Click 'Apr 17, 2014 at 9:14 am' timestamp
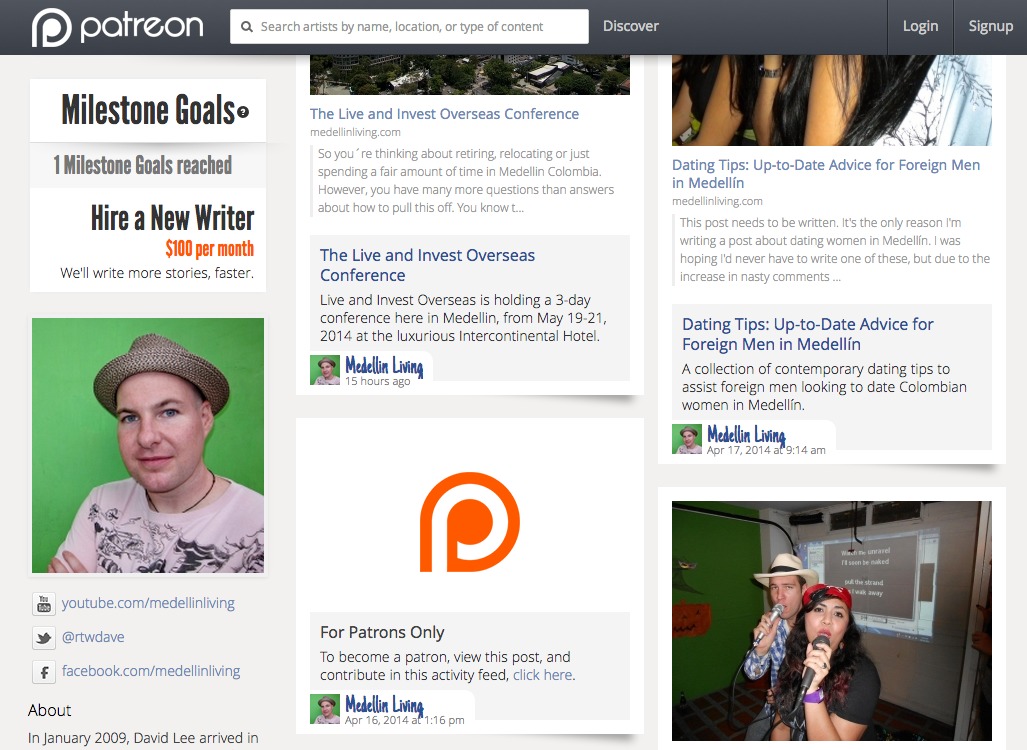Image resolution: width=1027 pixels, height=750 pixels. 766,450
